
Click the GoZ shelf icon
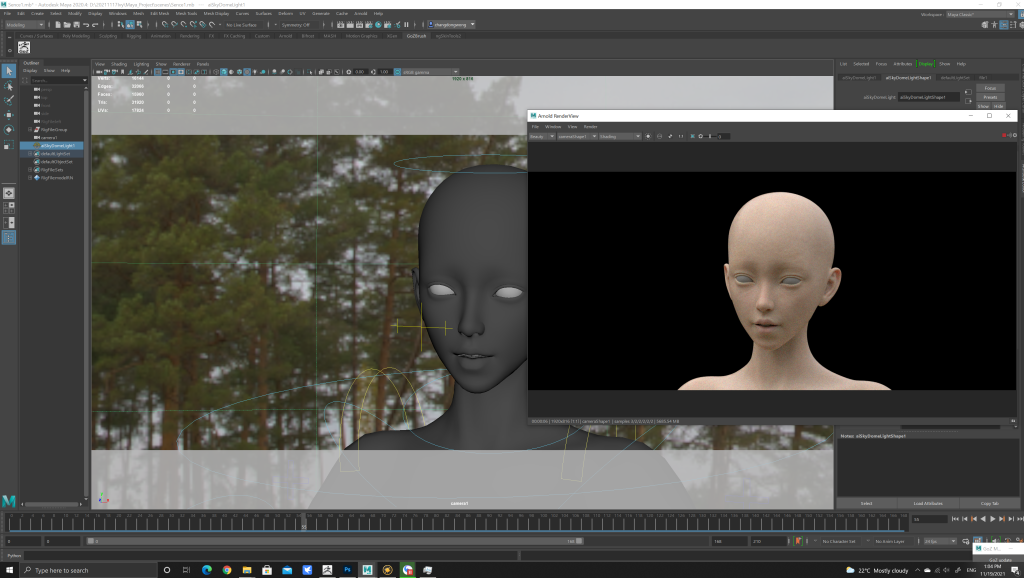coord(25,47)
